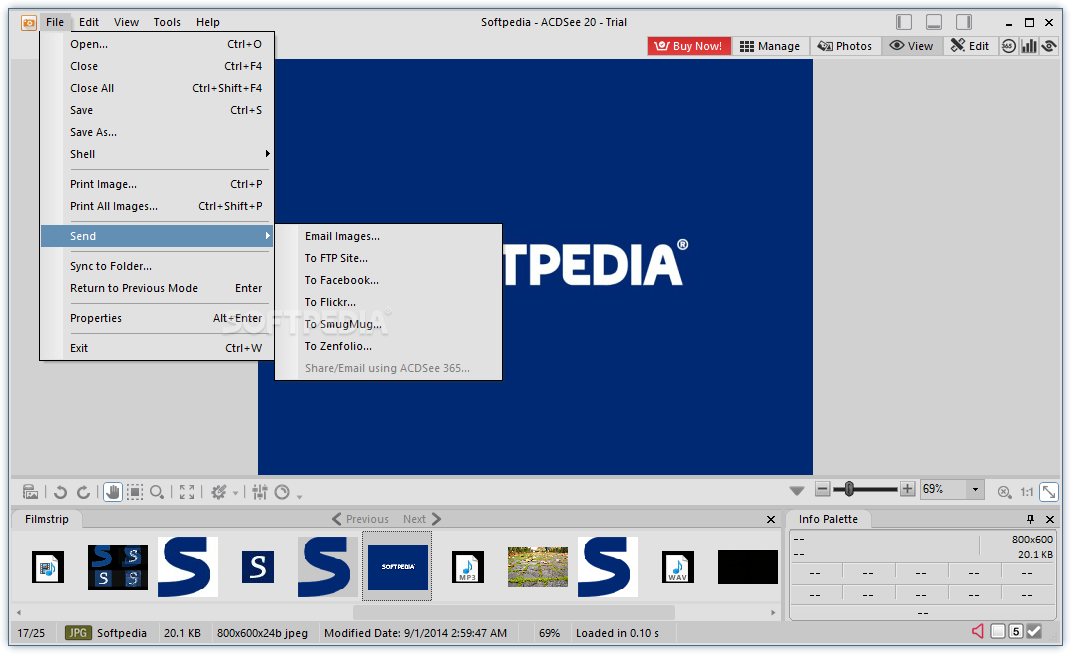Click the zoom in plus button
Image resolution: width=1071 pixels, height=654 pixels.
pos(907,489)
